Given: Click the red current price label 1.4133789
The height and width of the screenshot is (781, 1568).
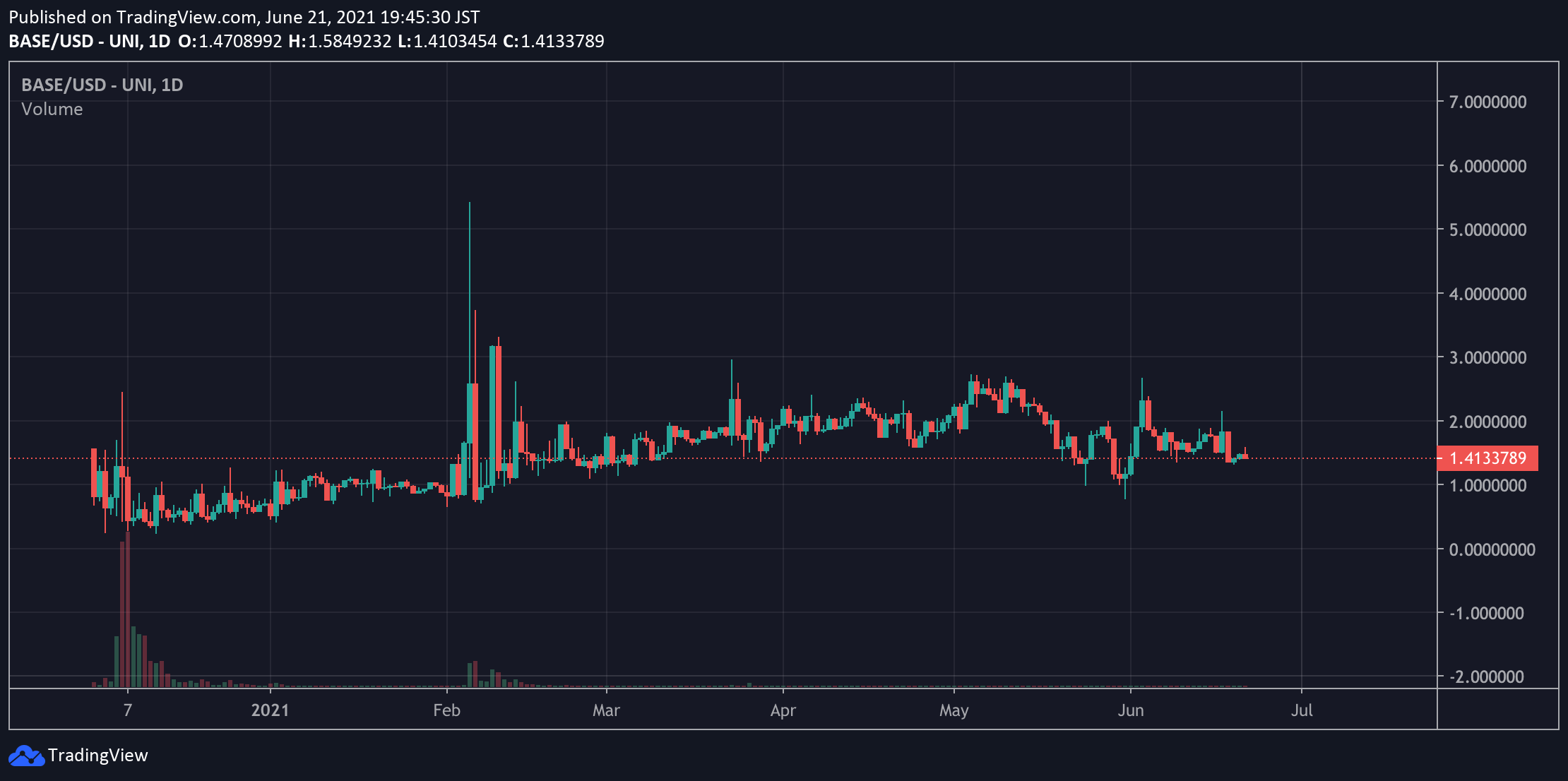Looking at the screenshot, I should (x=1487, y=458).
